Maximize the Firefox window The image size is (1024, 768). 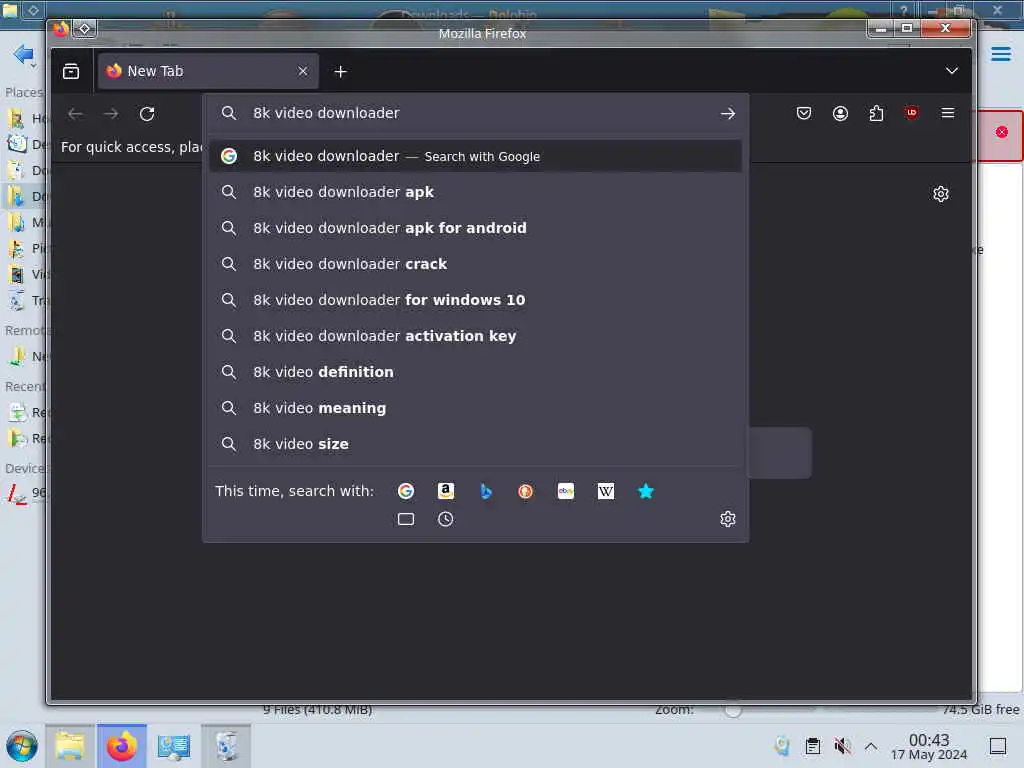point(906,28)
